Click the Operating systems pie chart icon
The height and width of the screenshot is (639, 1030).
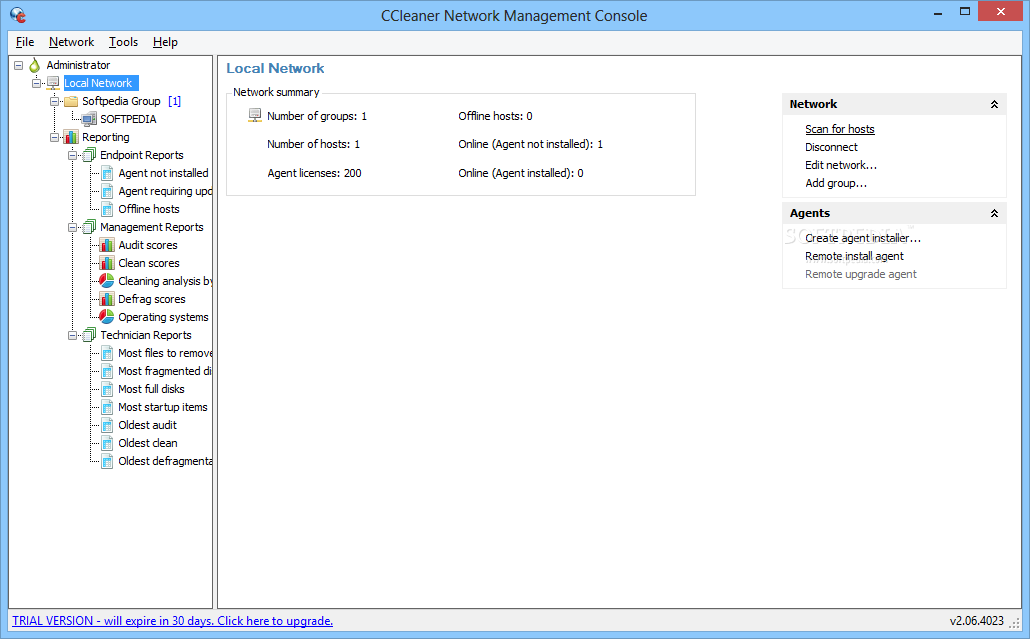coord(106,317)
